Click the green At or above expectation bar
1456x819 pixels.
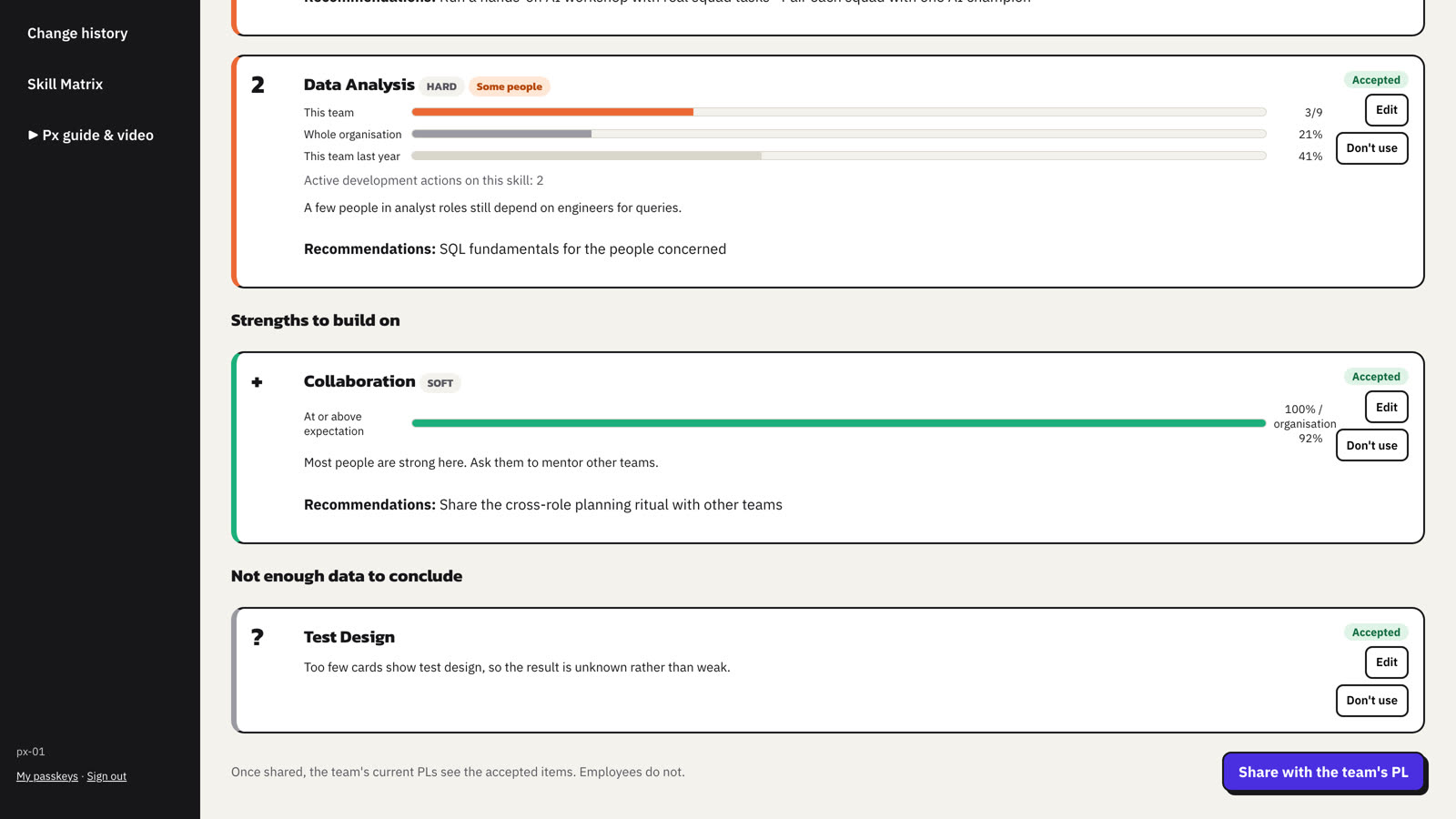pos(838,423)
